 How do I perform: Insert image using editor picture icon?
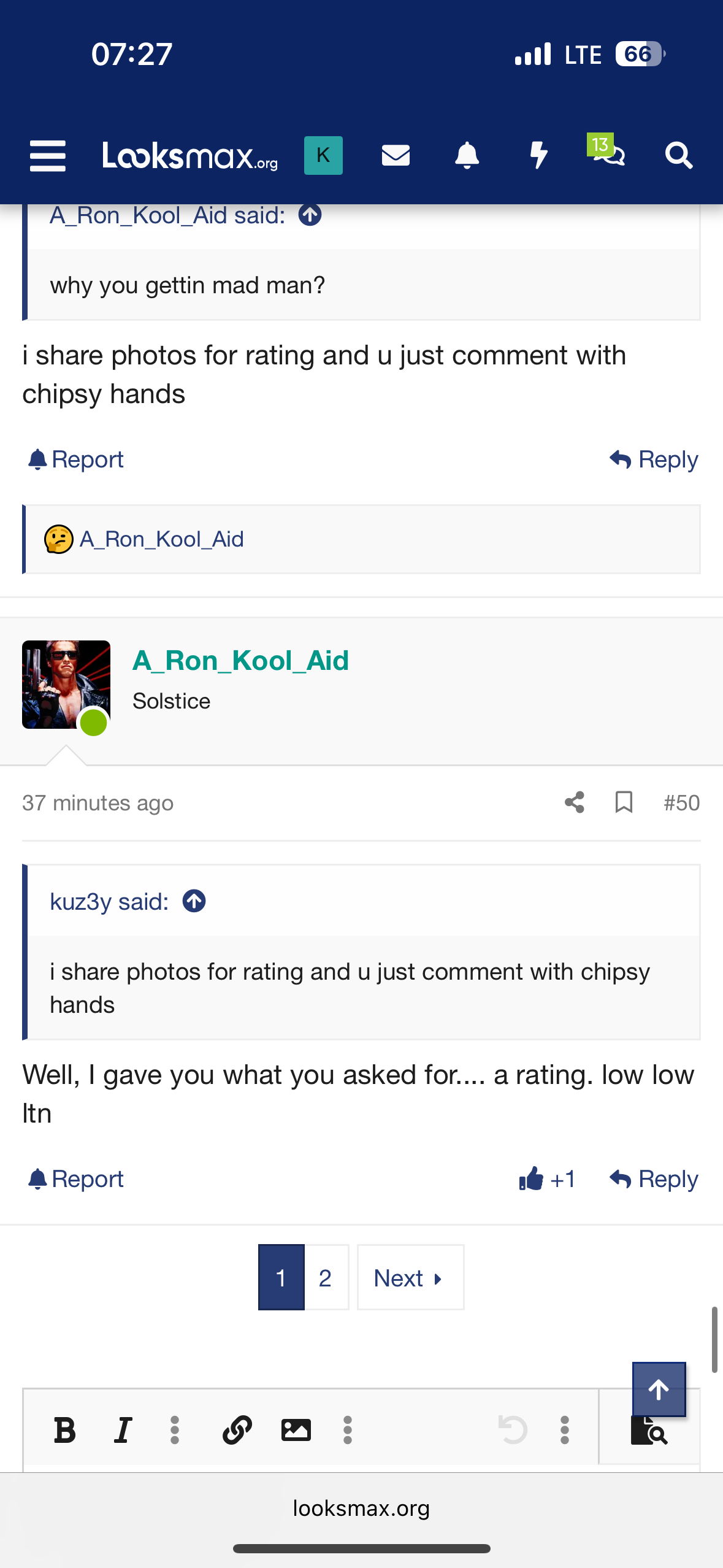[x=296, y=1430]
